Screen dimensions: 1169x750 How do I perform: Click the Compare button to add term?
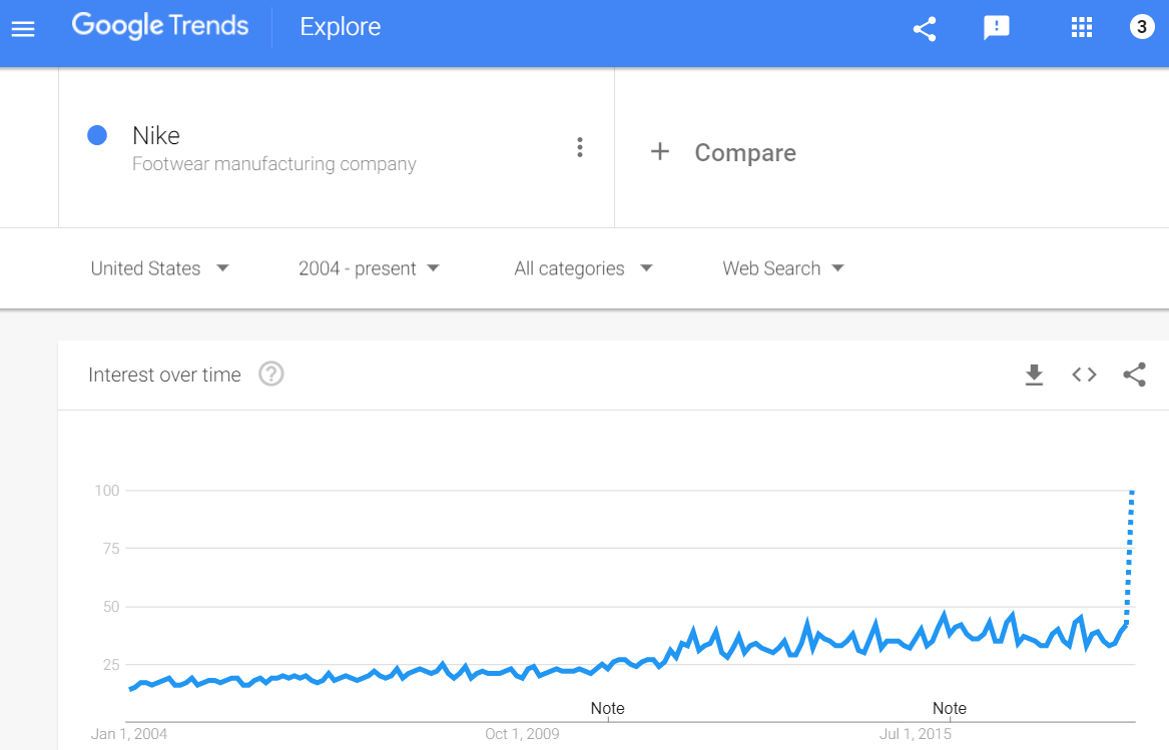(x=724, y=153)
